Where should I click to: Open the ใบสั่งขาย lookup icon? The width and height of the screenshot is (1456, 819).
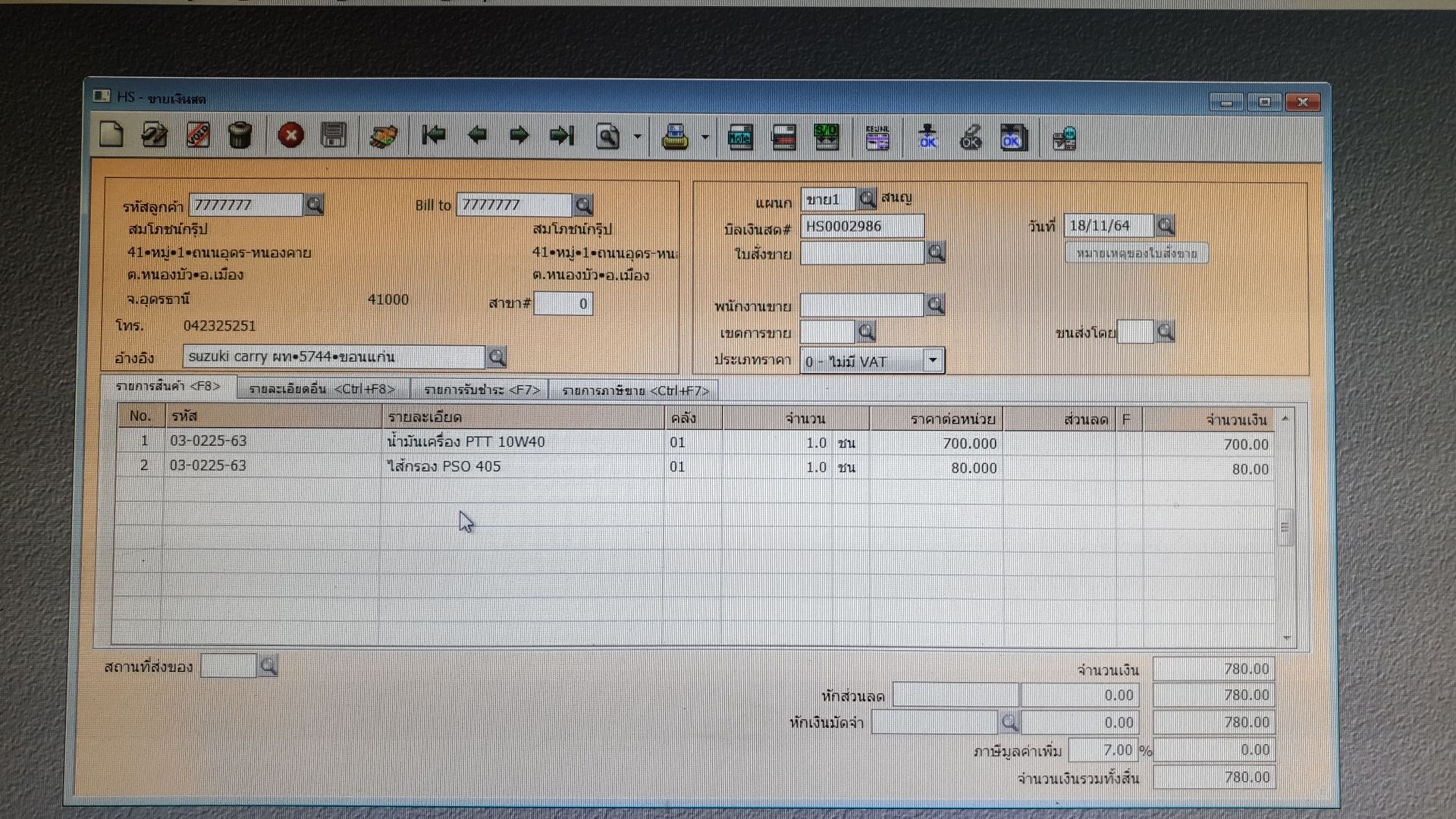(936, 253)
